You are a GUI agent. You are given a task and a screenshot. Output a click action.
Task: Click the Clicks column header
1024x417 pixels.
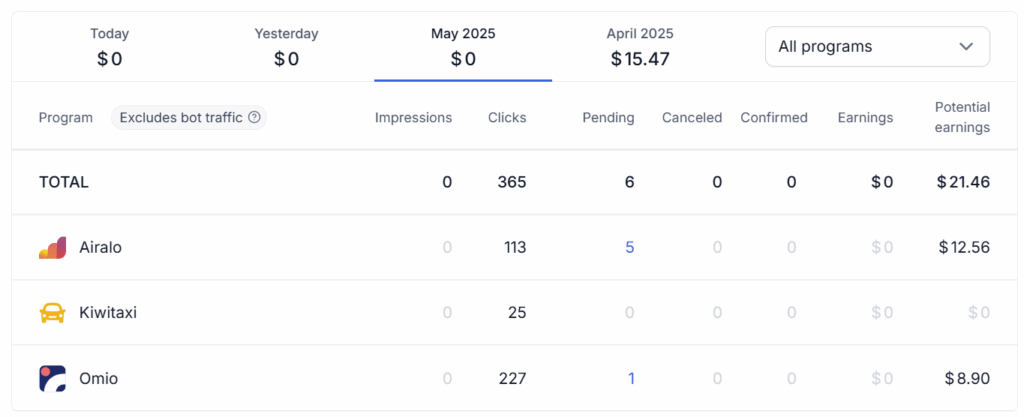pyautogui.click(x=507, y=118)
